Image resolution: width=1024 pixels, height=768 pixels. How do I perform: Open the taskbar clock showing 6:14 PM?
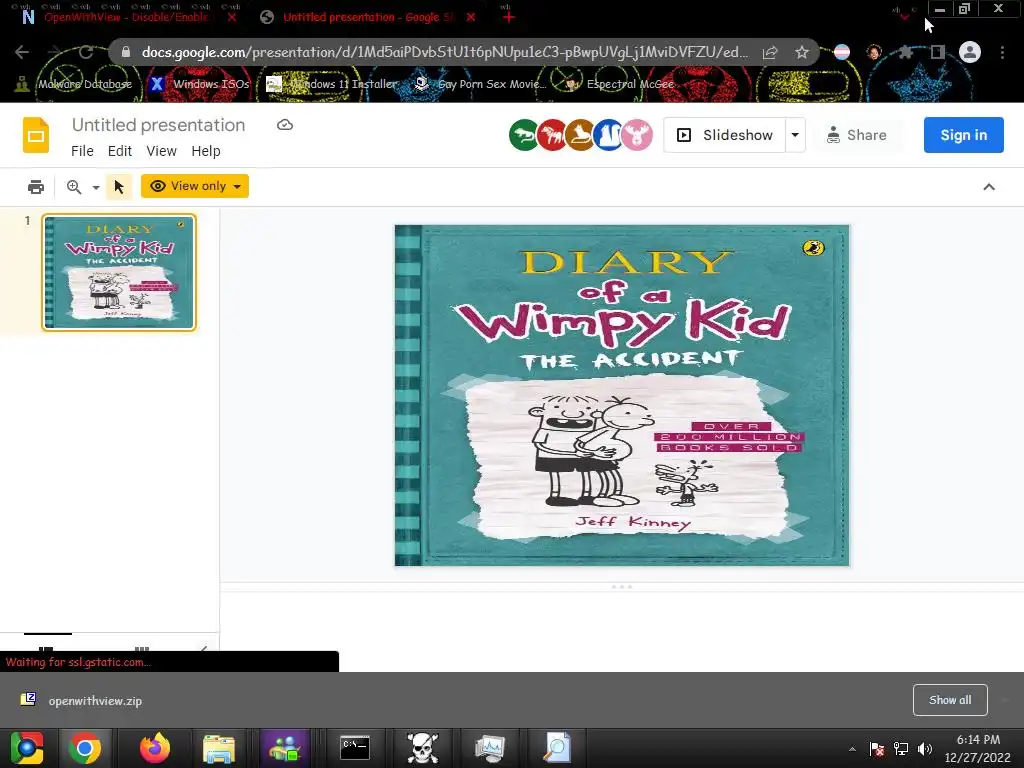pos(977,748)
